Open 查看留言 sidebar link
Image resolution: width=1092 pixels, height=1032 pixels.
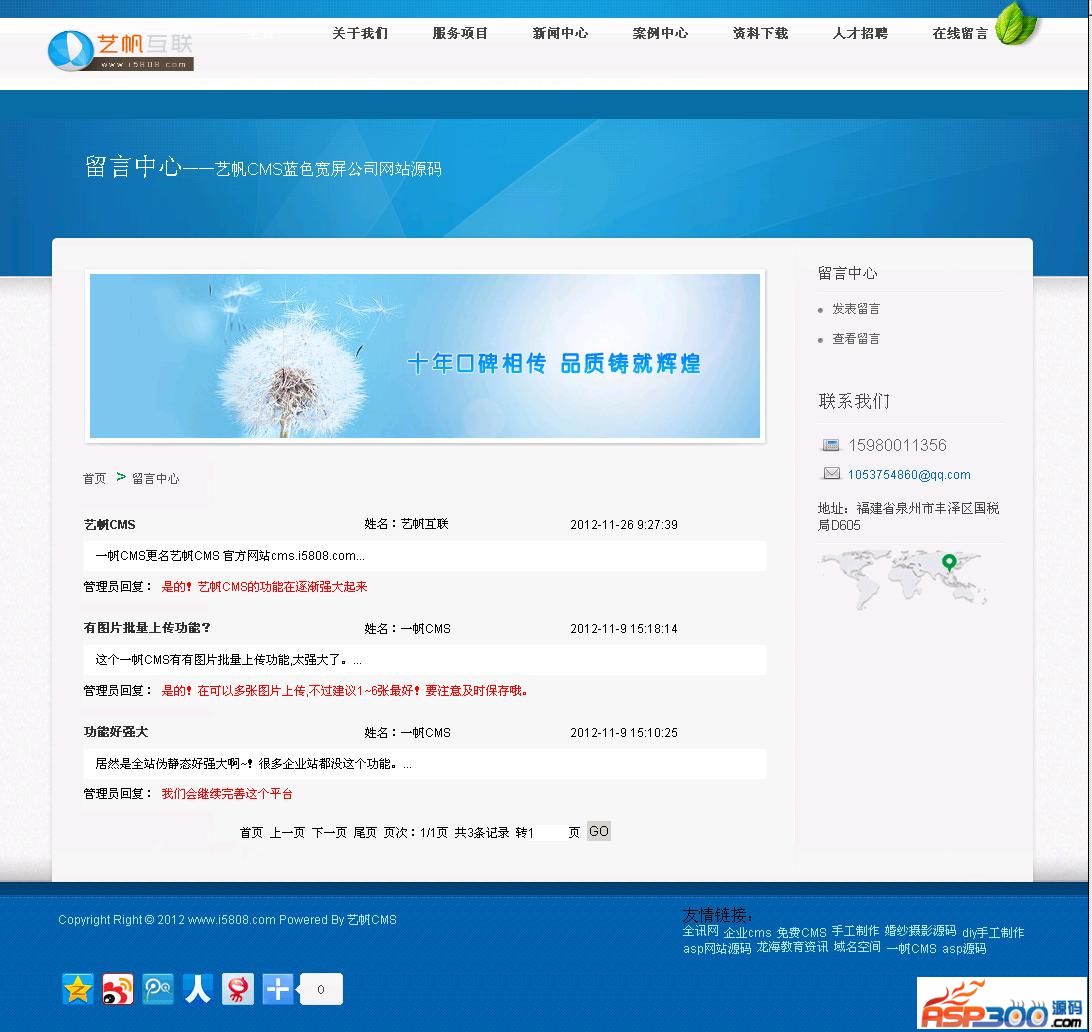coord(856,339)
